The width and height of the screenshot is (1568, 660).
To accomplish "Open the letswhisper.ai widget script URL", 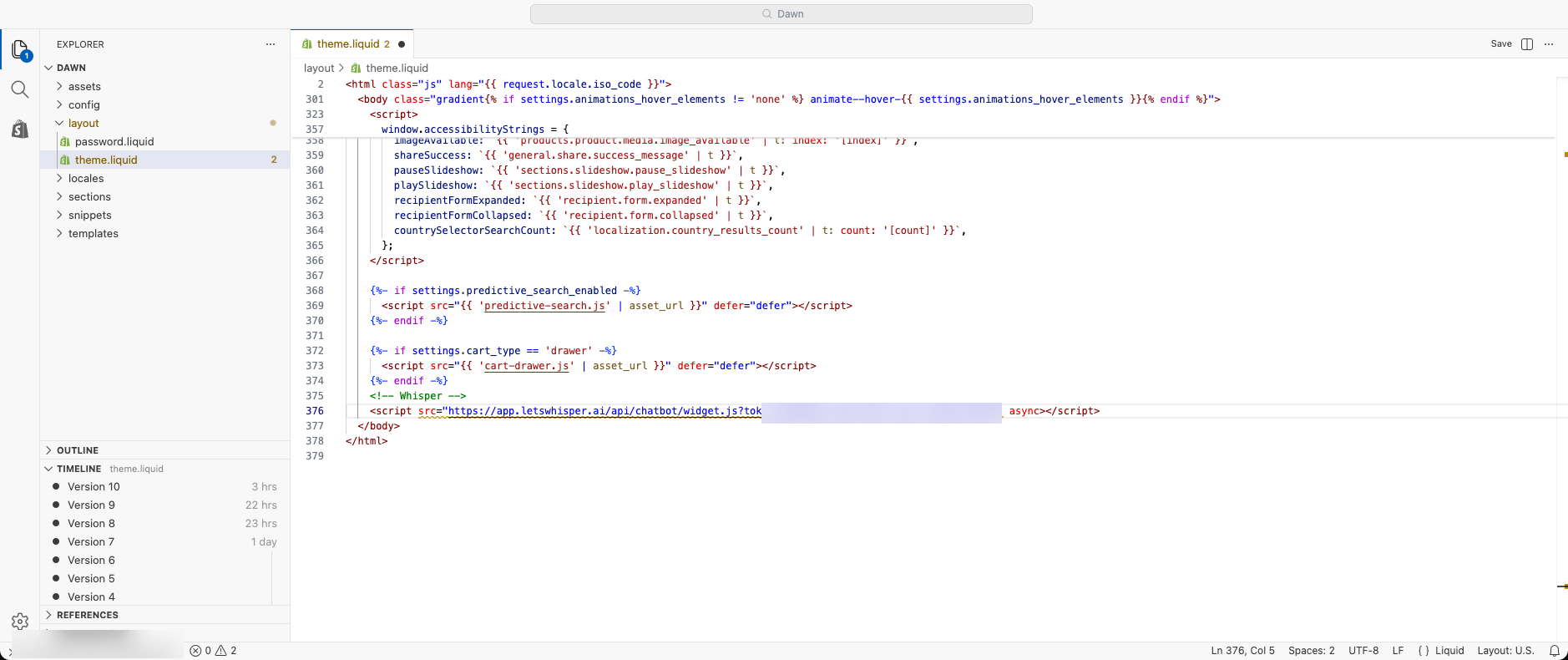I will click(x=604, y=411).
